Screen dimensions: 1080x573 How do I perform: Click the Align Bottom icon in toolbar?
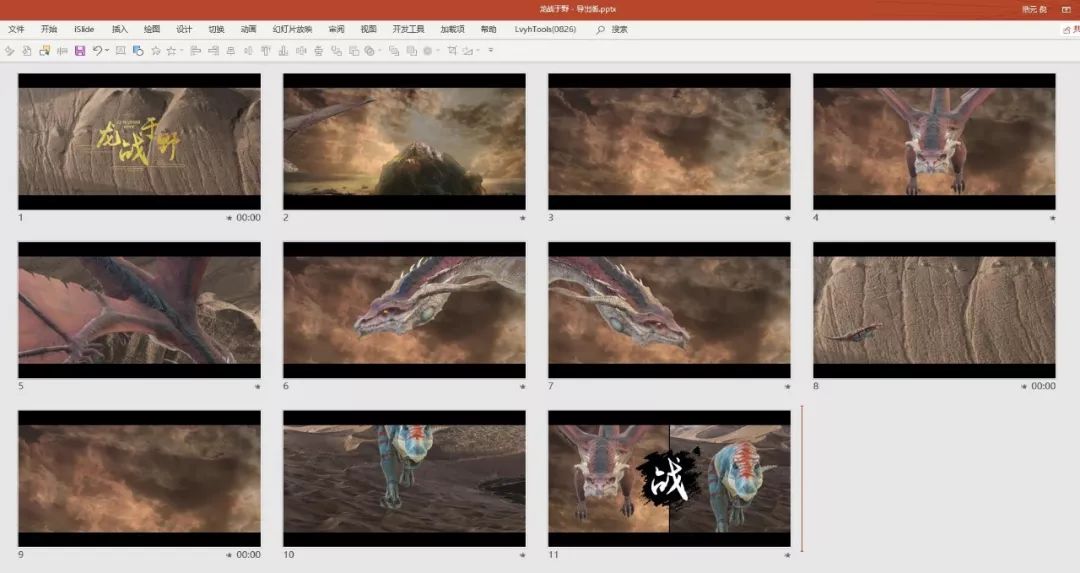point(283,51)
